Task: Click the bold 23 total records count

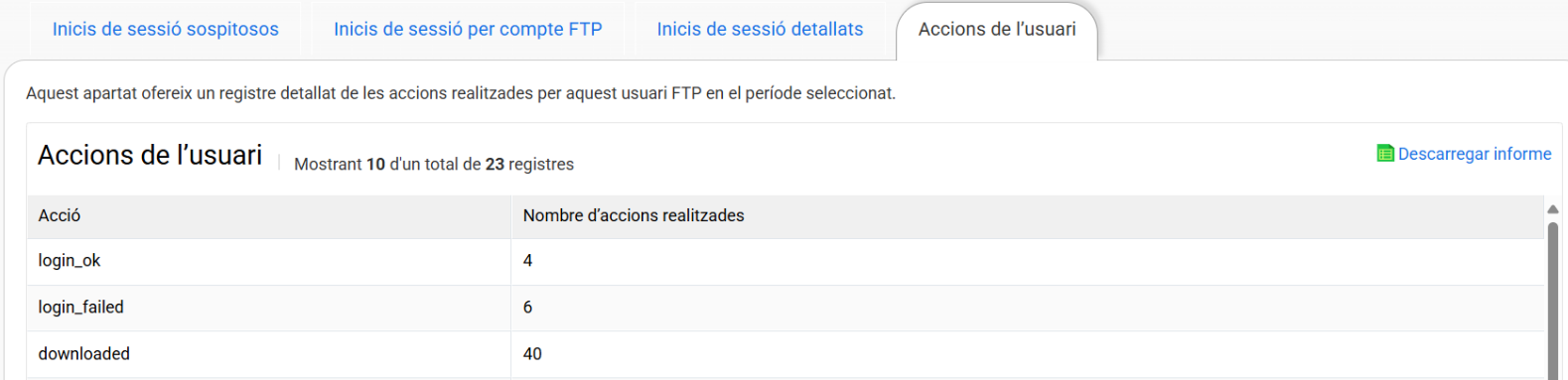Action: (495, 165)
